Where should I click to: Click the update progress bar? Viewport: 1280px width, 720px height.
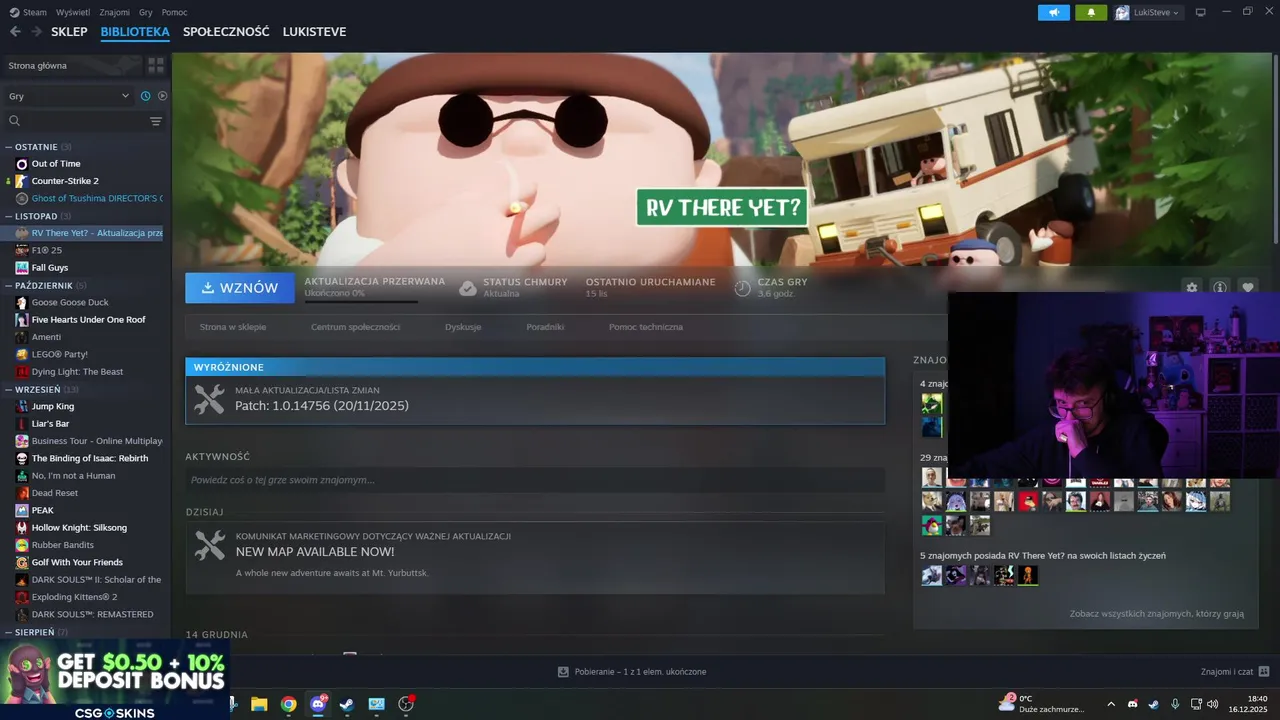point(361,300)
